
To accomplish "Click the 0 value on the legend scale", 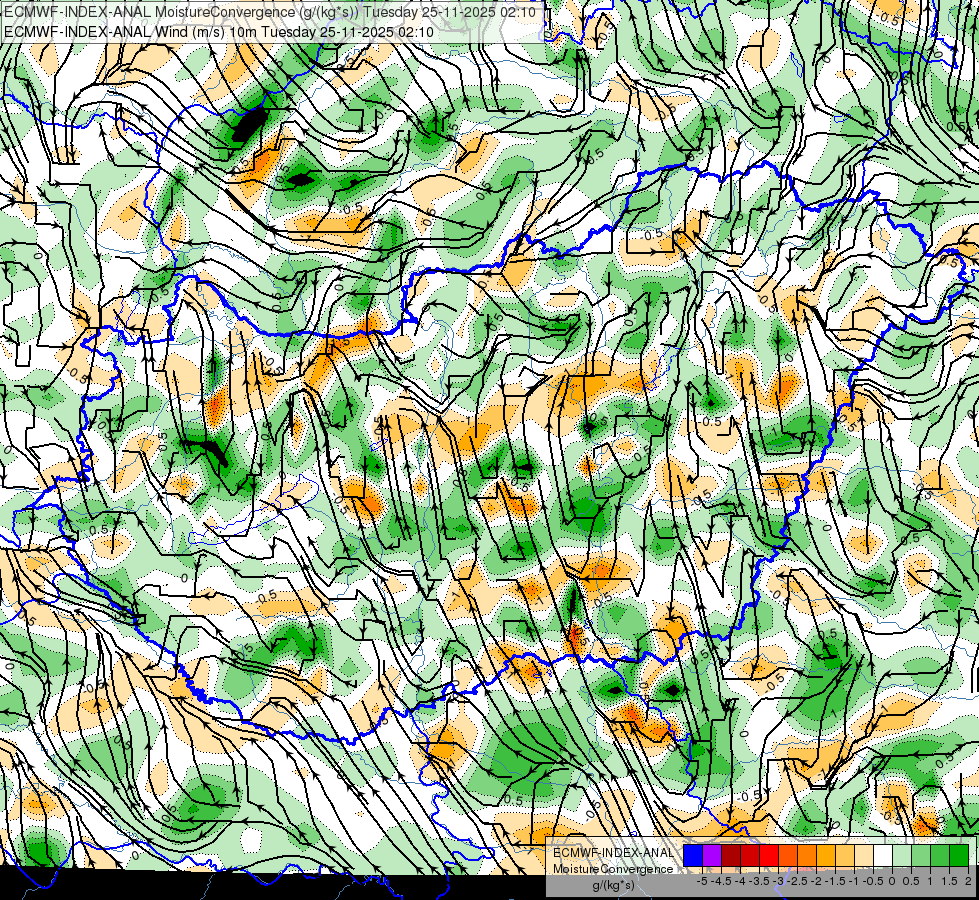I will click(892, 881).
